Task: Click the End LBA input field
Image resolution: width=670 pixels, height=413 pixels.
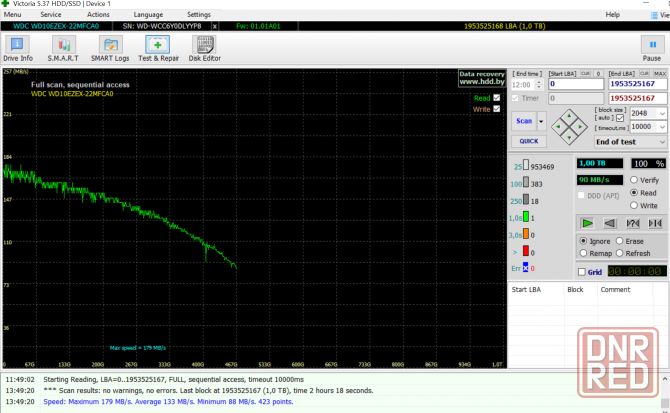Action: click(x=638, y=84)
